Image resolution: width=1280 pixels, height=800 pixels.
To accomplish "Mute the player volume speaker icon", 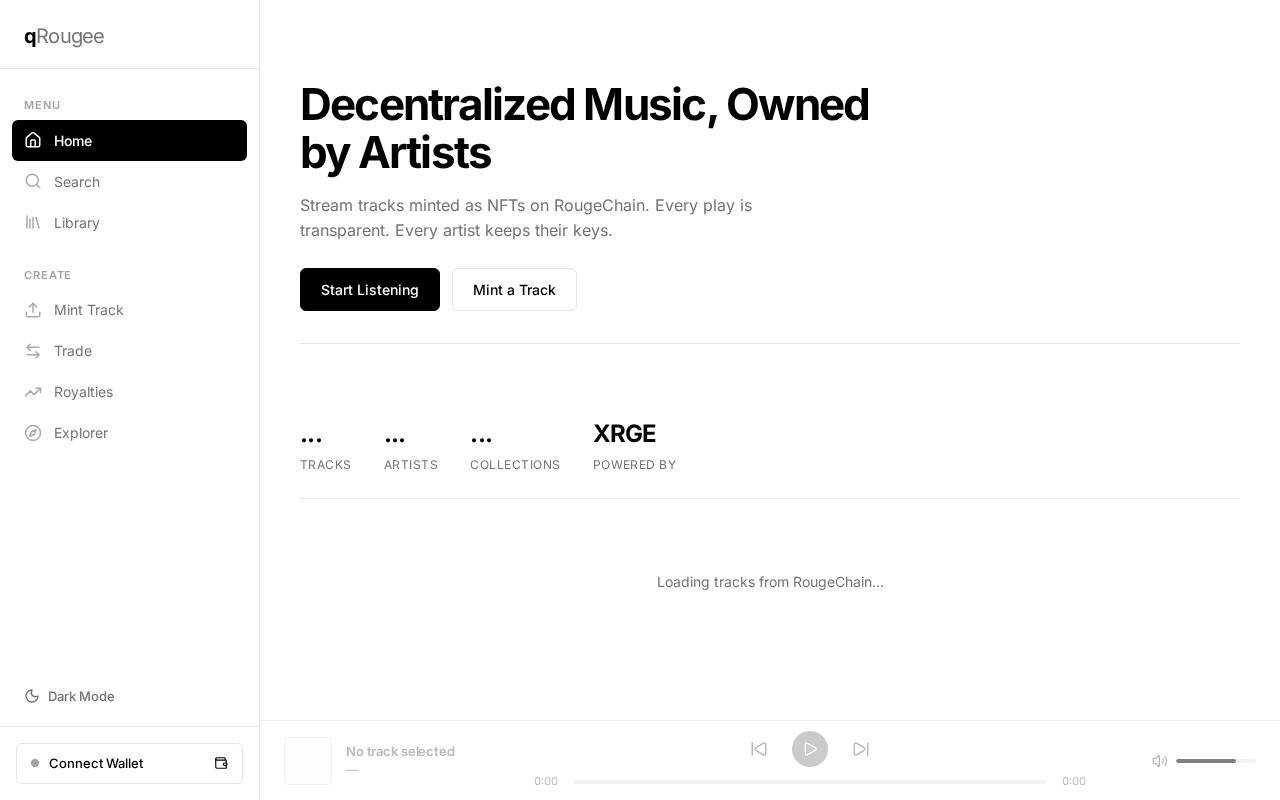I will pos(1160,761).
